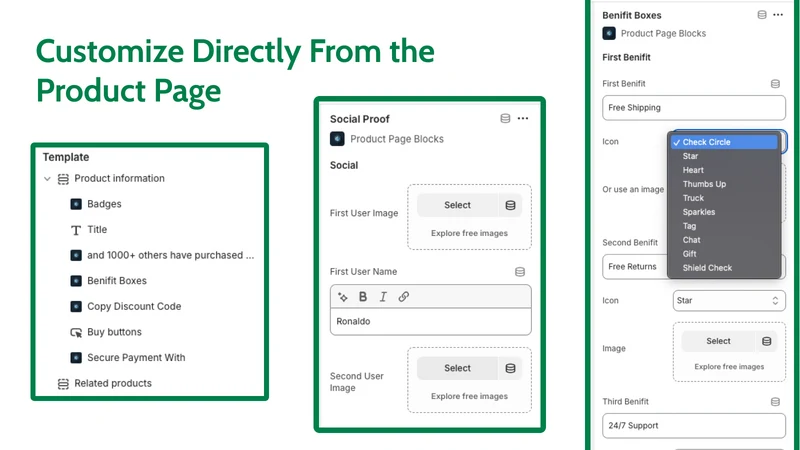Screen dimensions: 800x450
Task: Click the Benifit Boxes block icon in Template
Action: (76, 281)
